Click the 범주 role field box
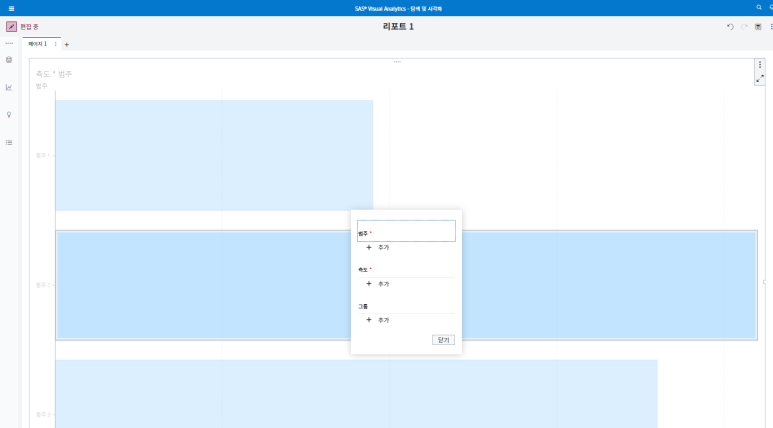Viewport: 773px width, 428px height. (406, 231)
